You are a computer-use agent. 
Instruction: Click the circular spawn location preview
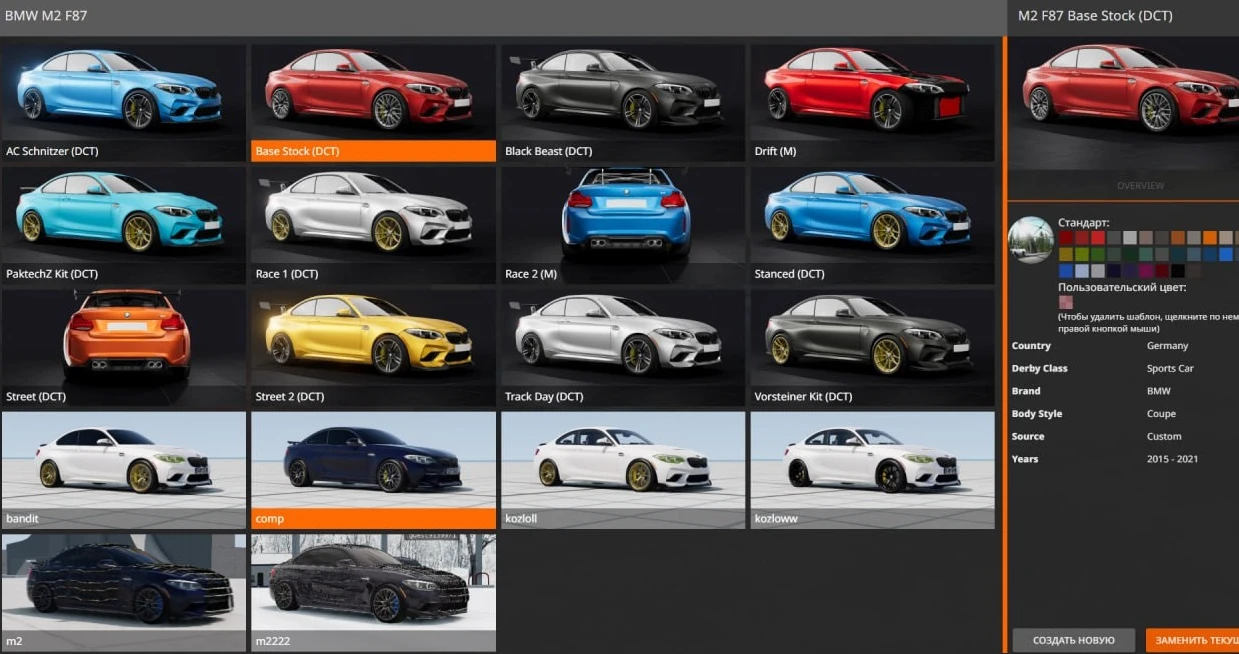click(x=1031, y=241)
